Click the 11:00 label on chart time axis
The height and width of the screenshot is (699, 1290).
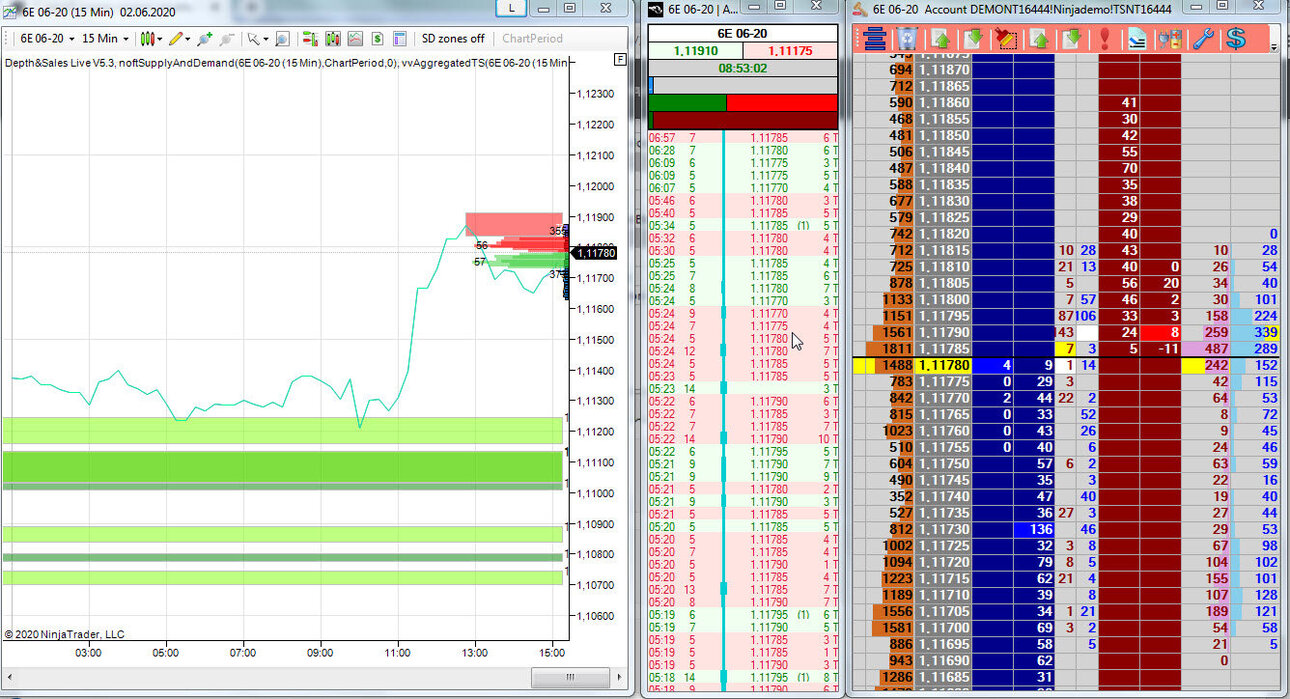[397, 653]
